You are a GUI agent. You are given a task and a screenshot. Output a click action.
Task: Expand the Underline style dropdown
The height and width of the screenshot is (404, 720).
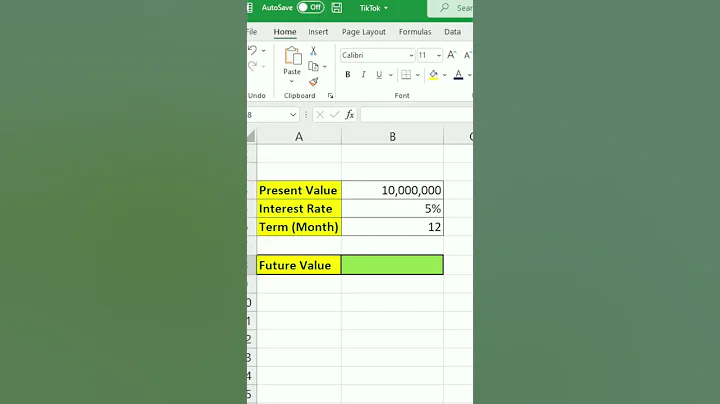tap(391, 75)
